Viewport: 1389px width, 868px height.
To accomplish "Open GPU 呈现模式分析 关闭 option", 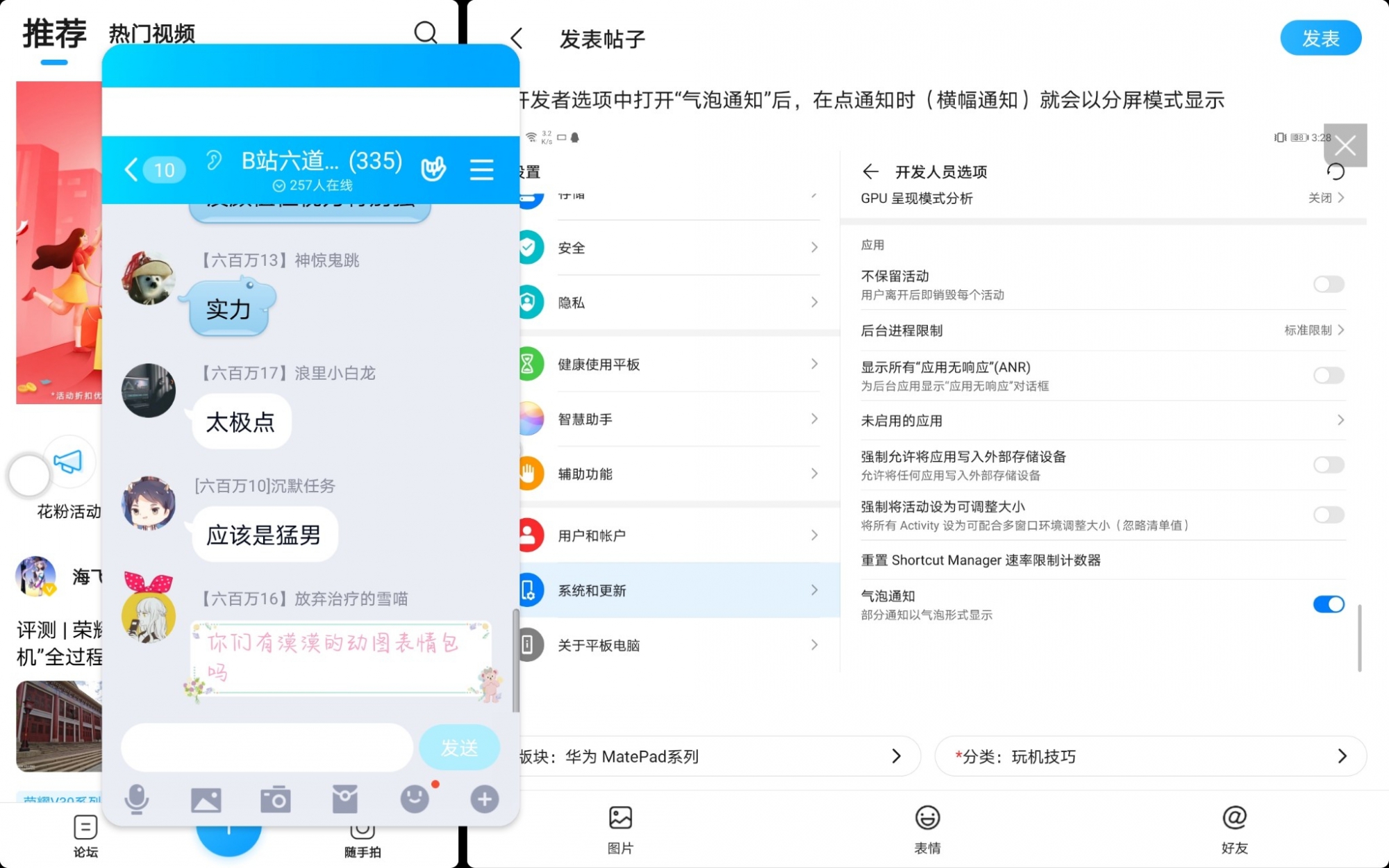I will pos(1103,198).
